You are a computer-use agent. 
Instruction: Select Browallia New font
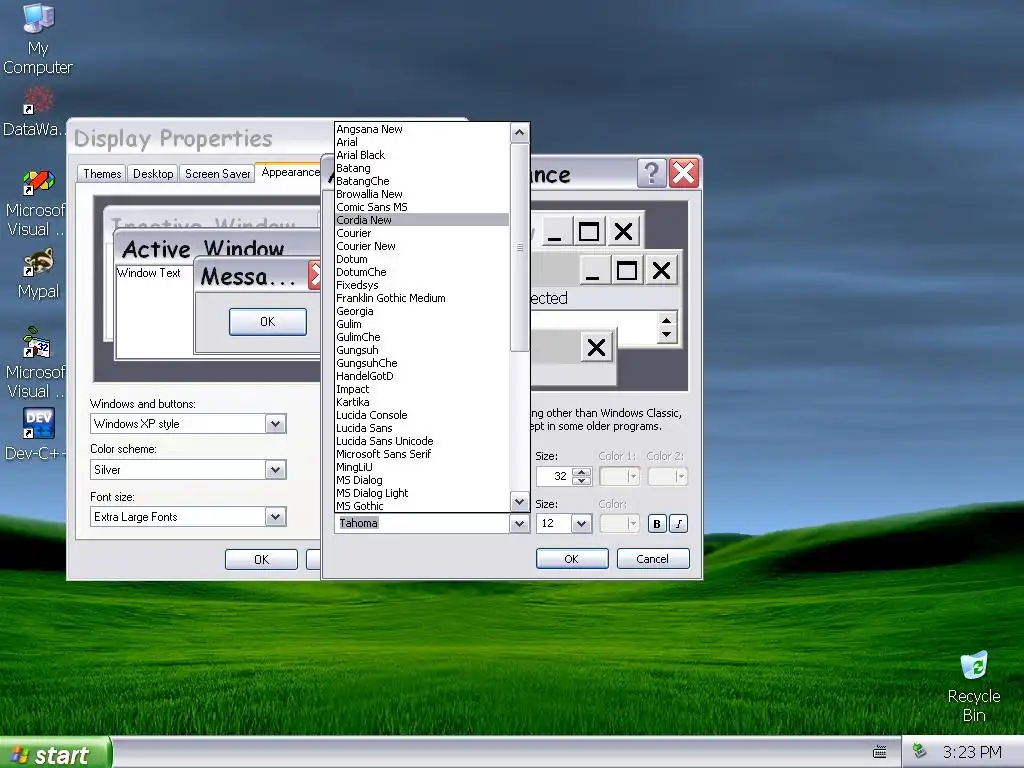(x=422, y=195)
